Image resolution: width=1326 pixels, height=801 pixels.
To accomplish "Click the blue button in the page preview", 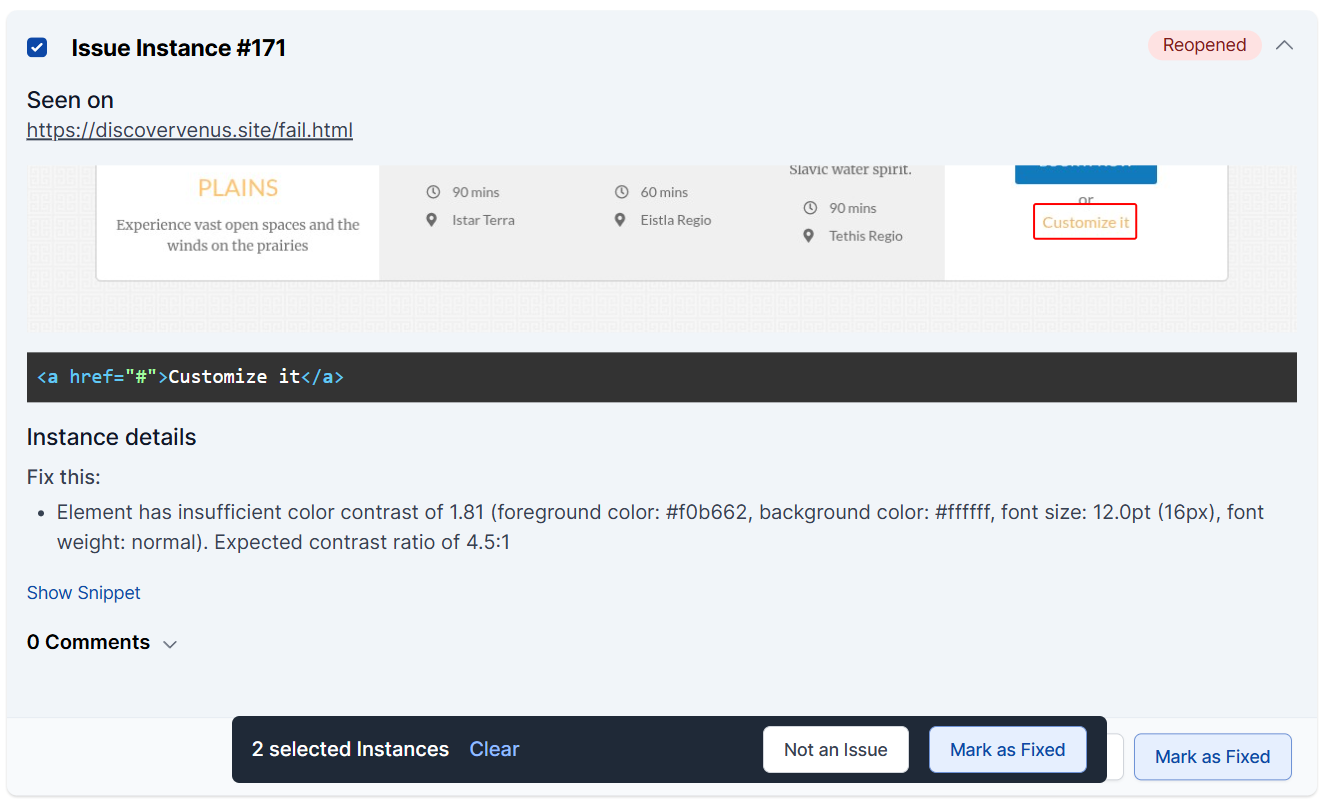I will pos(1085,172).
